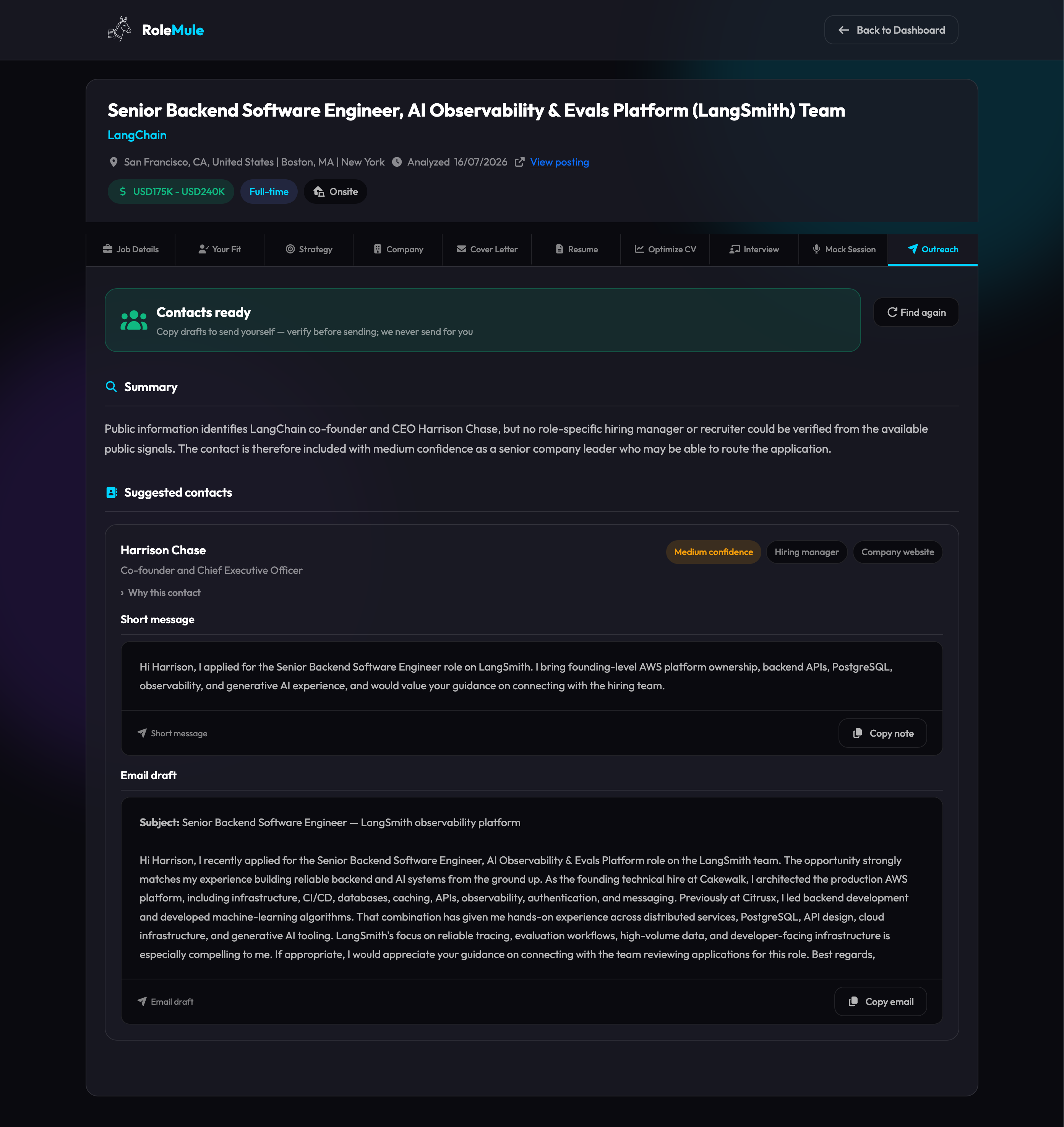Click the magnifier icon beside Summary

coord(111,387)
